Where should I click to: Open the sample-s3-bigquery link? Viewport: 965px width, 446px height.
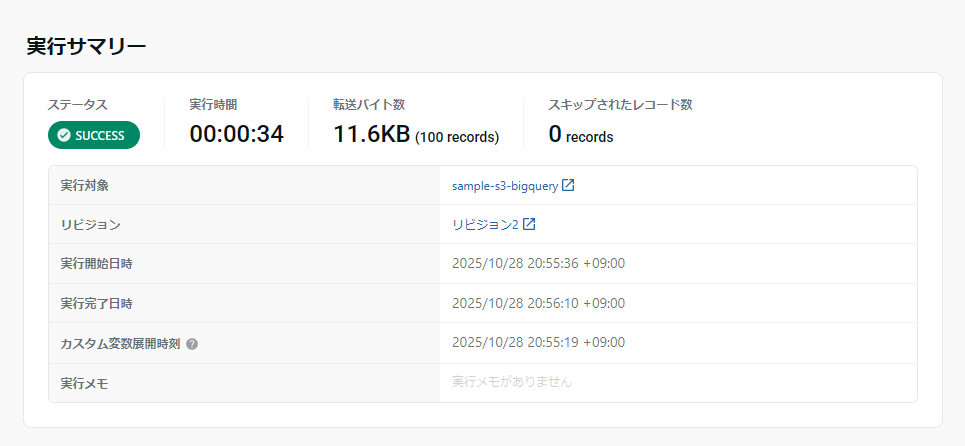pyautogui.click(x=505, y=186)
